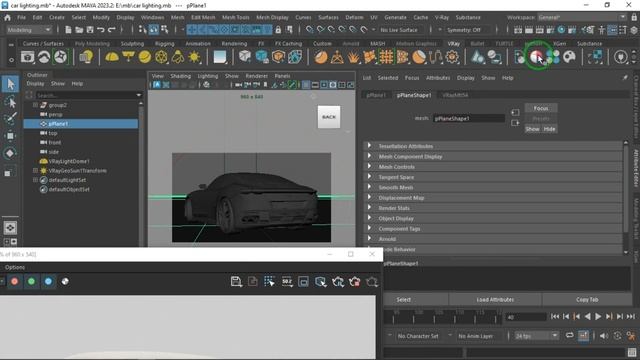Select the Paint selection brush tool
Image resolution: width=640 pixels, height=360 pixels.
tap(10, 118)
